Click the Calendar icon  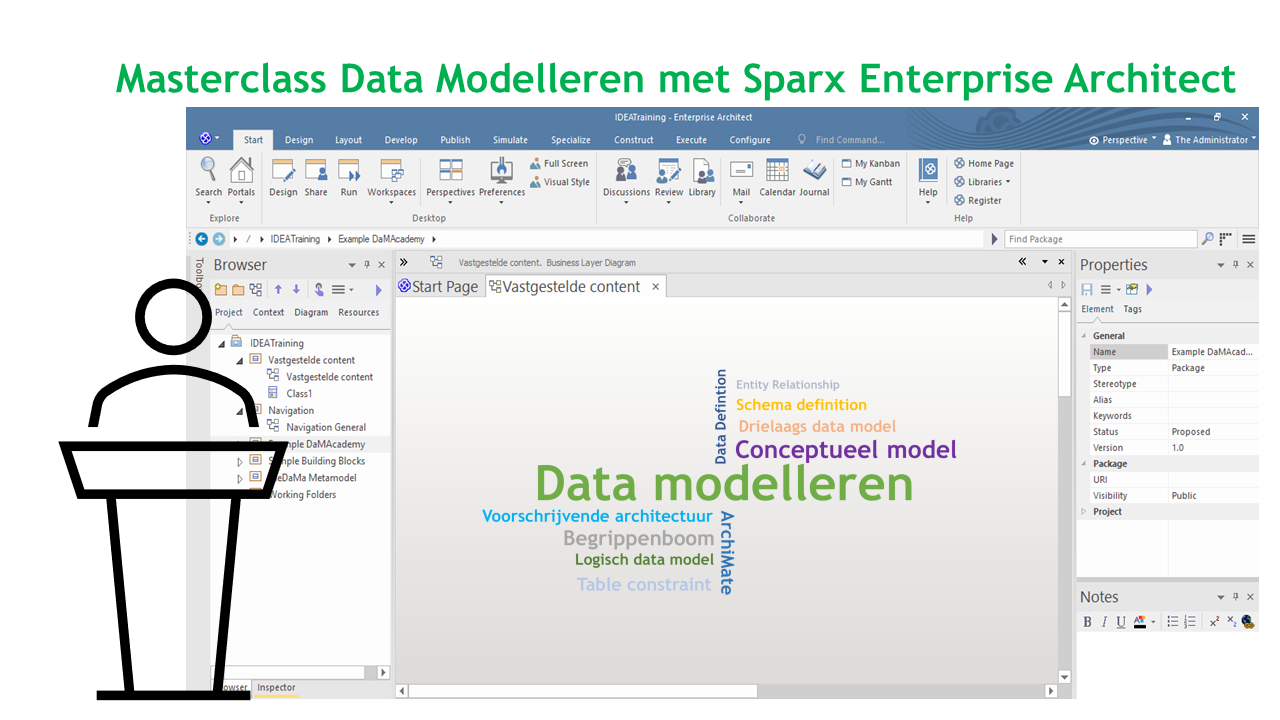777,170
